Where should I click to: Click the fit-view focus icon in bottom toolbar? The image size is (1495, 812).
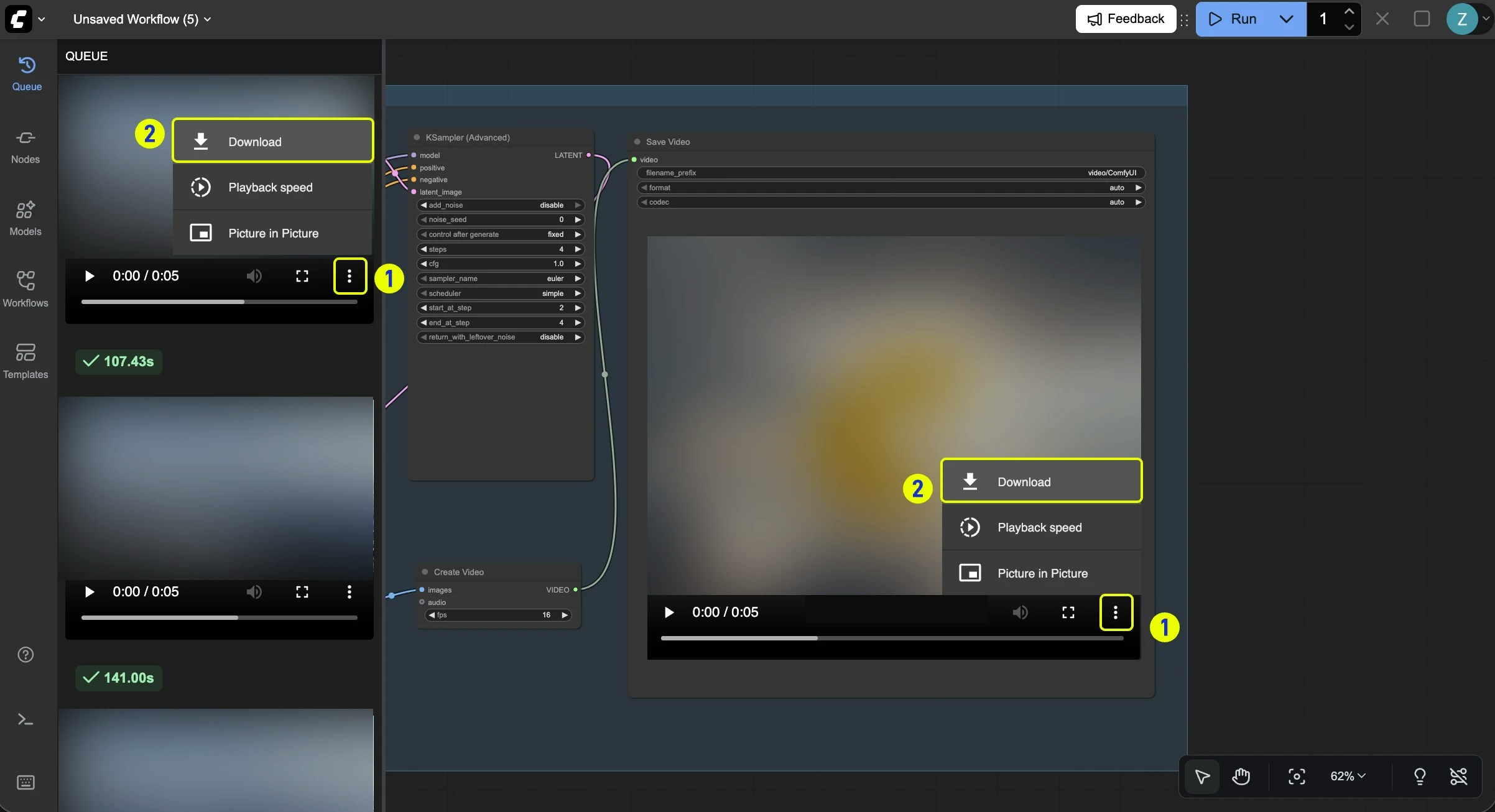1297,777
